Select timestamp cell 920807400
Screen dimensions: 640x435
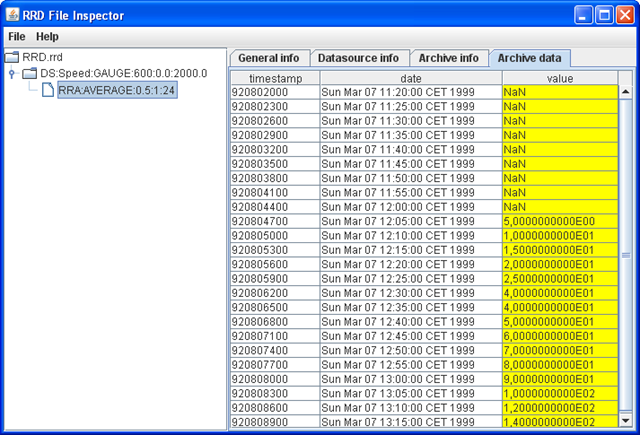(x=275, y=351)
